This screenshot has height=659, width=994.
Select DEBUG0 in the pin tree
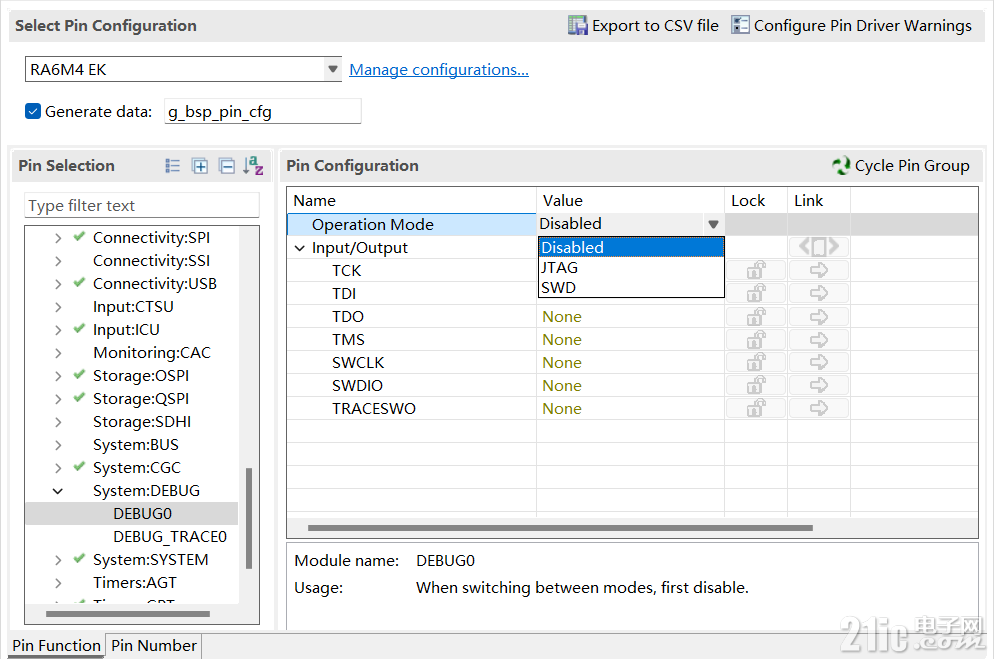(143, 514)
